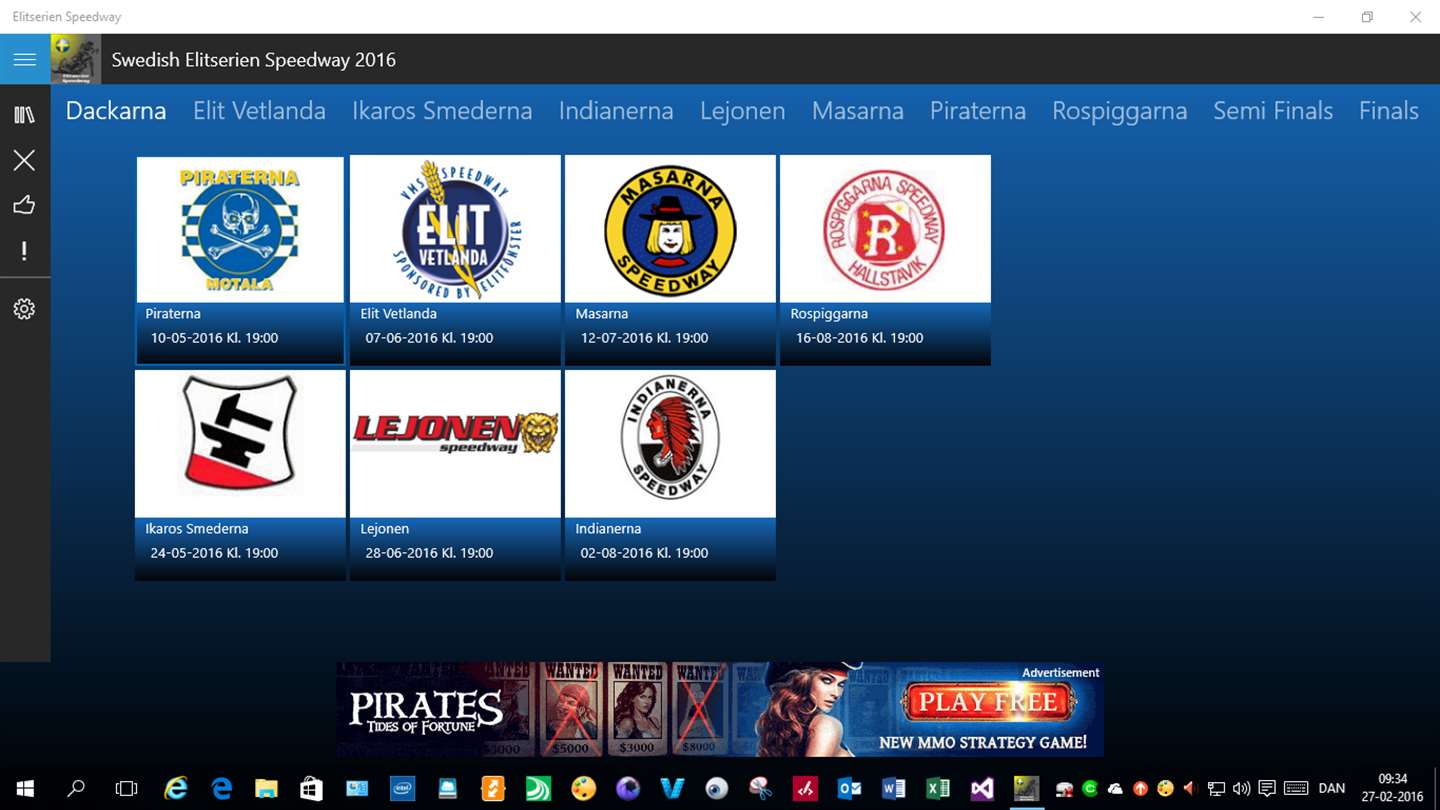Click the Piraterna team name label
This screenshot has width=1440, height=810.
(x=173, y=314)
